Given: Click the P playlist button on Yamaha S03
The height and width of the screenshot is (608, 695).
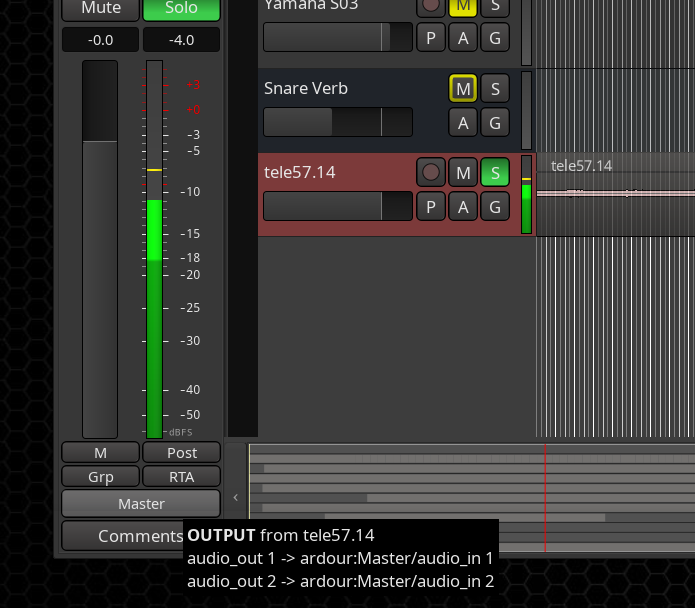Looking at the screenshot, I should 431,38.
